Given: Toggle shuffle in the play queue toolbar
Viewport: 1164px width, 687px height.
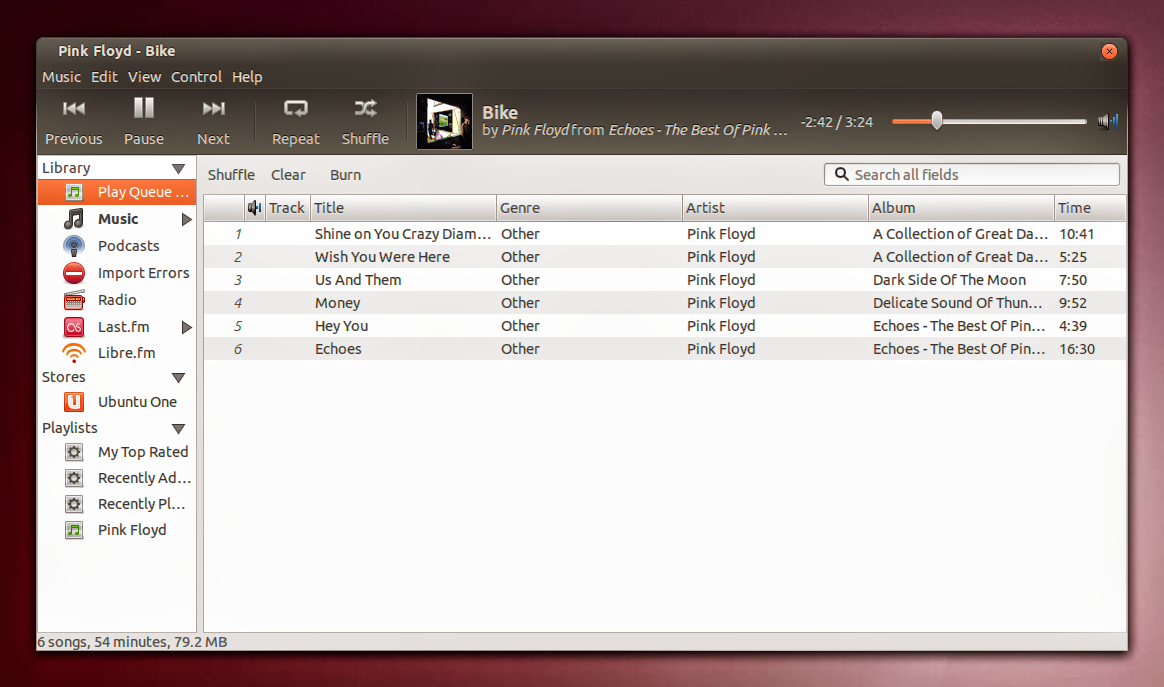Looking at the screenshot, I should pyautogui.click(x=231, y=174).
